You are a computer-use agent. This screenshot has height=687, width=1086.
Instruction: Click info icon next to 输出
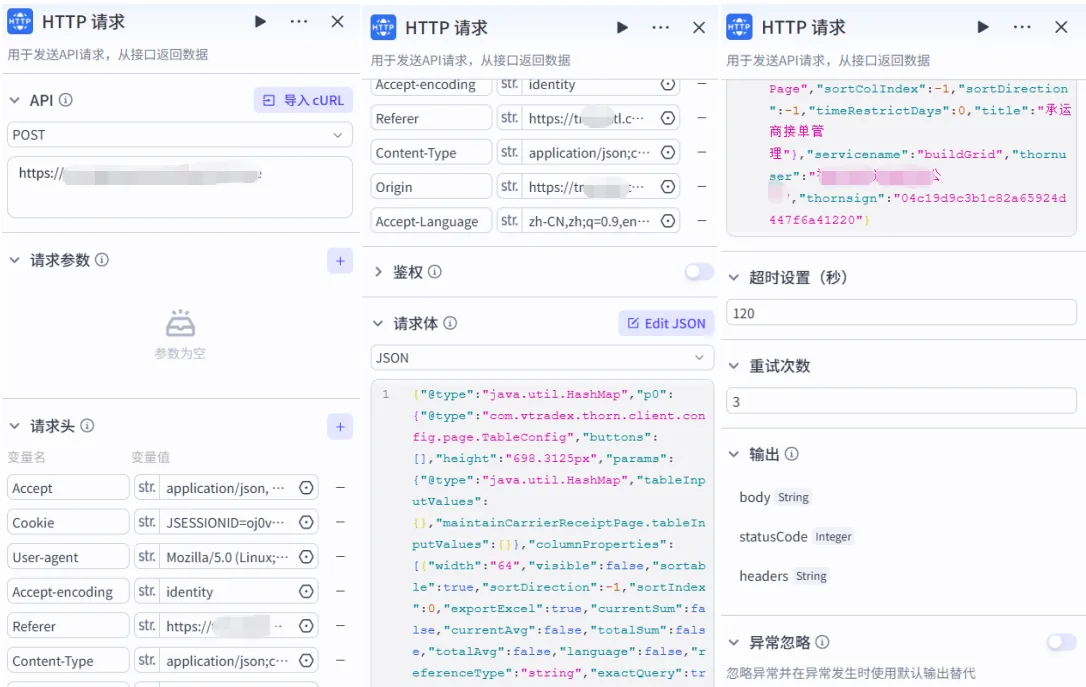pos(792,454)
